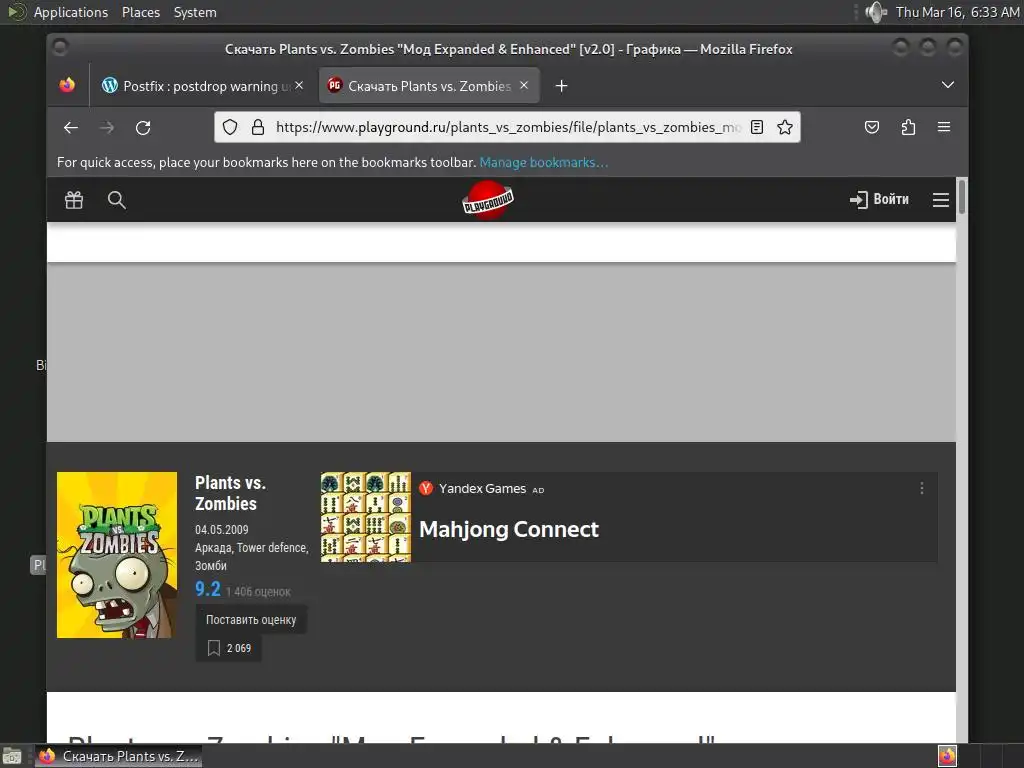The width and height of the screenshot is (1024, 768).
Task: Open the Manage bookmarks link
Action: 543,163
